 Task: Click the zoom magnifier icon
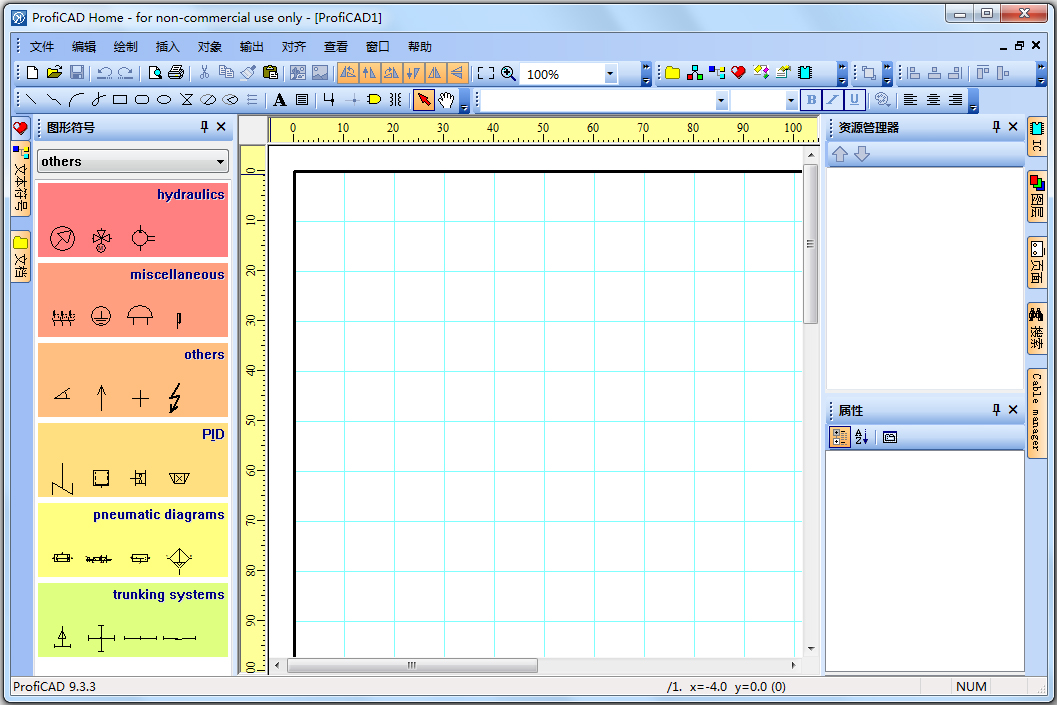(508, 73)
